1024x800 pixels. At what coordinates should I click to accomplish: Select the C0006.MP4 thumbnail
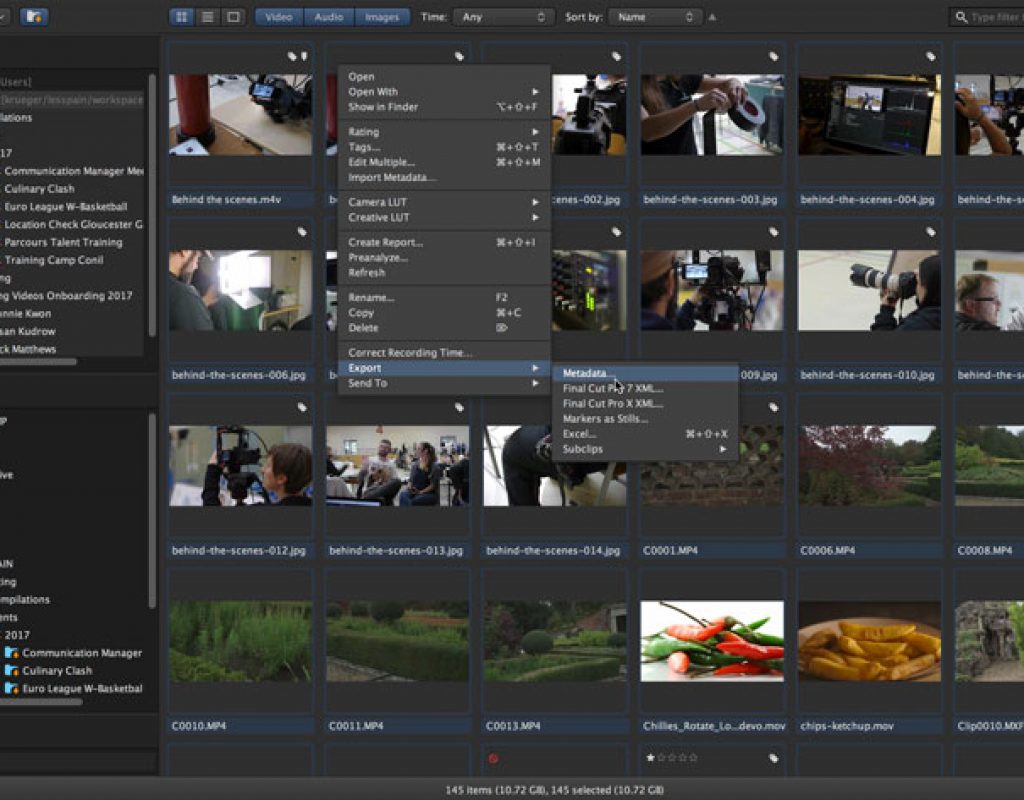[x=869, y=466]
